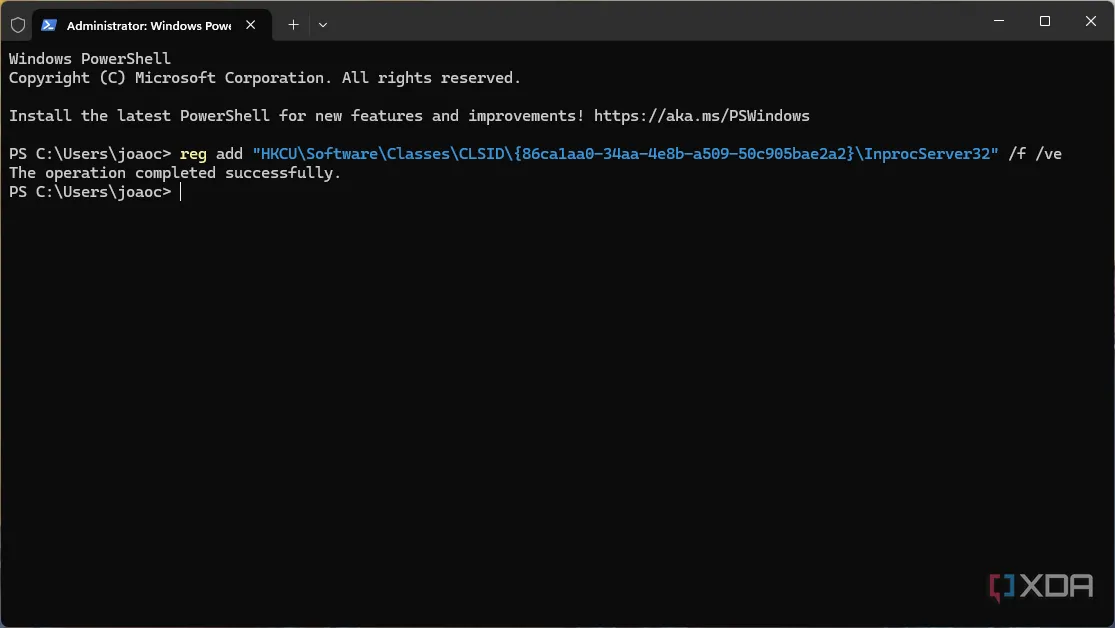Screen dimensions: 1115x628
Task: Open the https://aka.ms/PSWindows link
Action: tap(701, 116)
